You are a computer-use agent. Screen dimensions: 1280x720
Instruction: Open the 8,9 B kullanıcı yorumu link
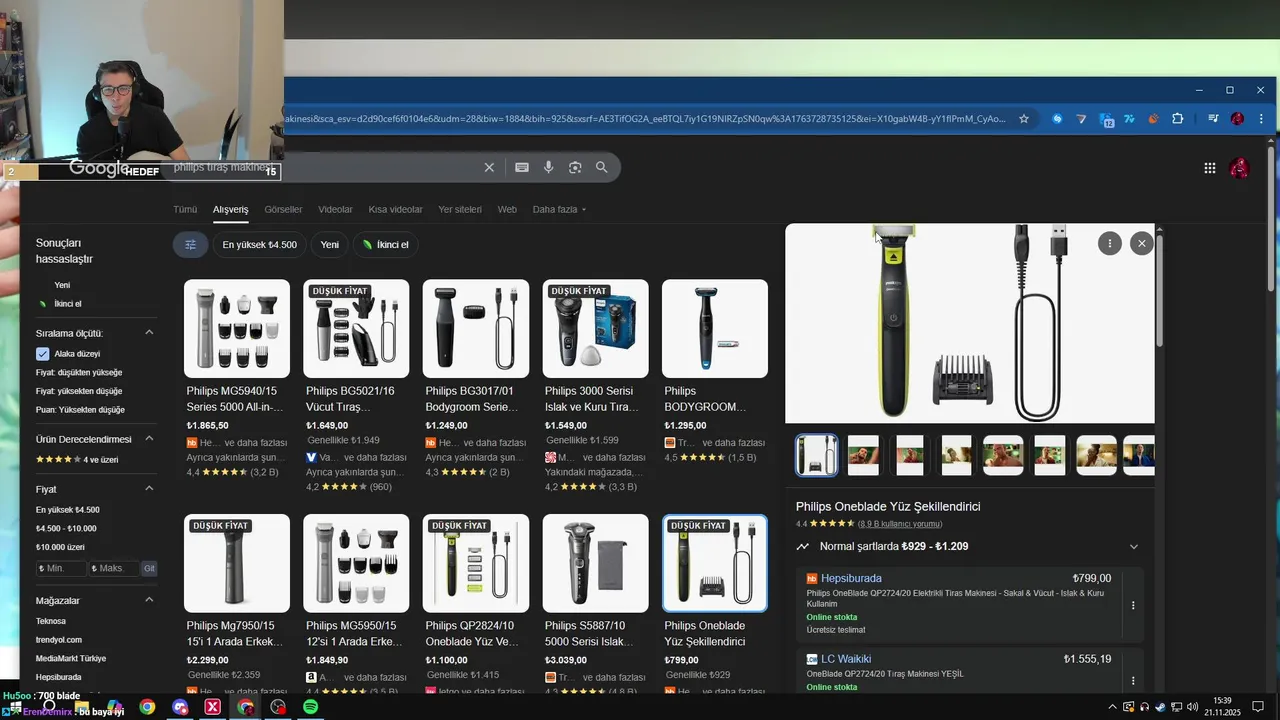tap(900, 524)
